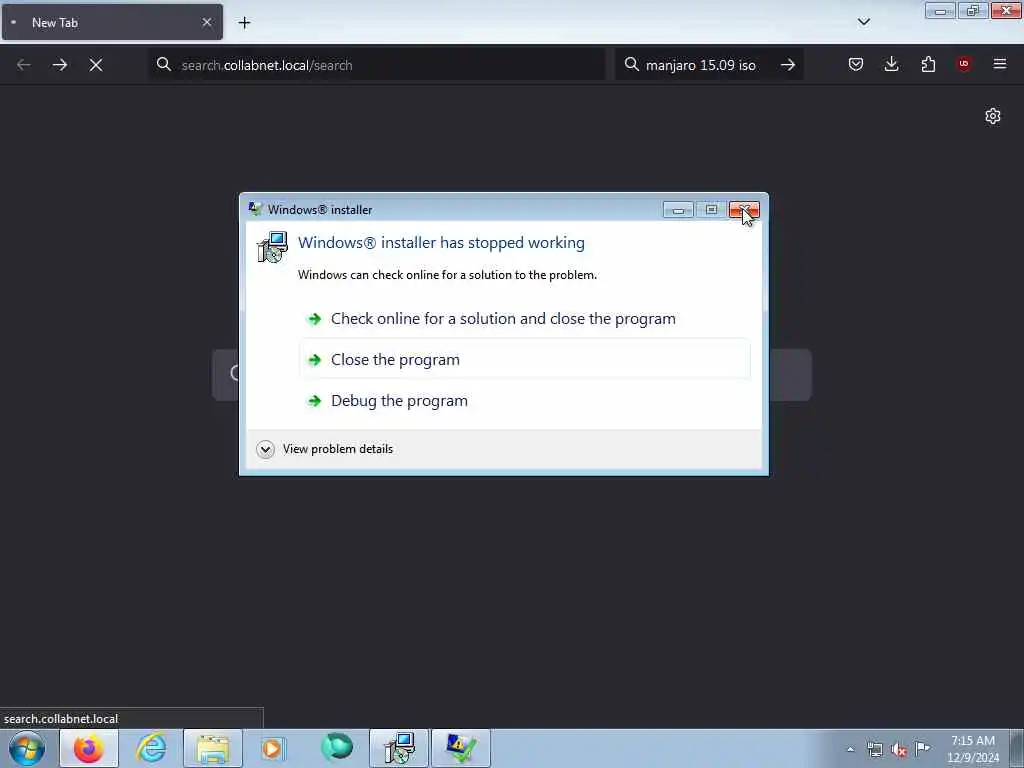The width and height of the screenshot is (1024, 768).
Task: Click the uBlock Origin toolbar icon
Action: (964, 64)
